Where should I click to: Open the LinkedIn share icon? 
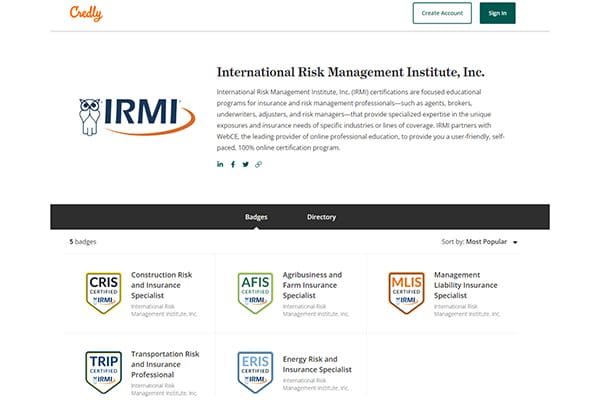coord(220,164)
